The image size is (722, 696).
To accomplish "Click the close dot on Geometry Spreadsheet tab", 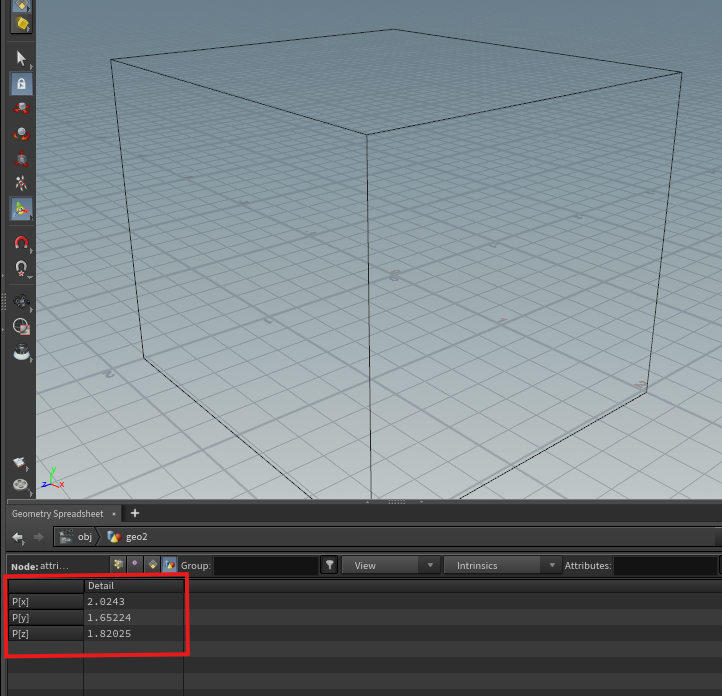I will click(114, 514).
